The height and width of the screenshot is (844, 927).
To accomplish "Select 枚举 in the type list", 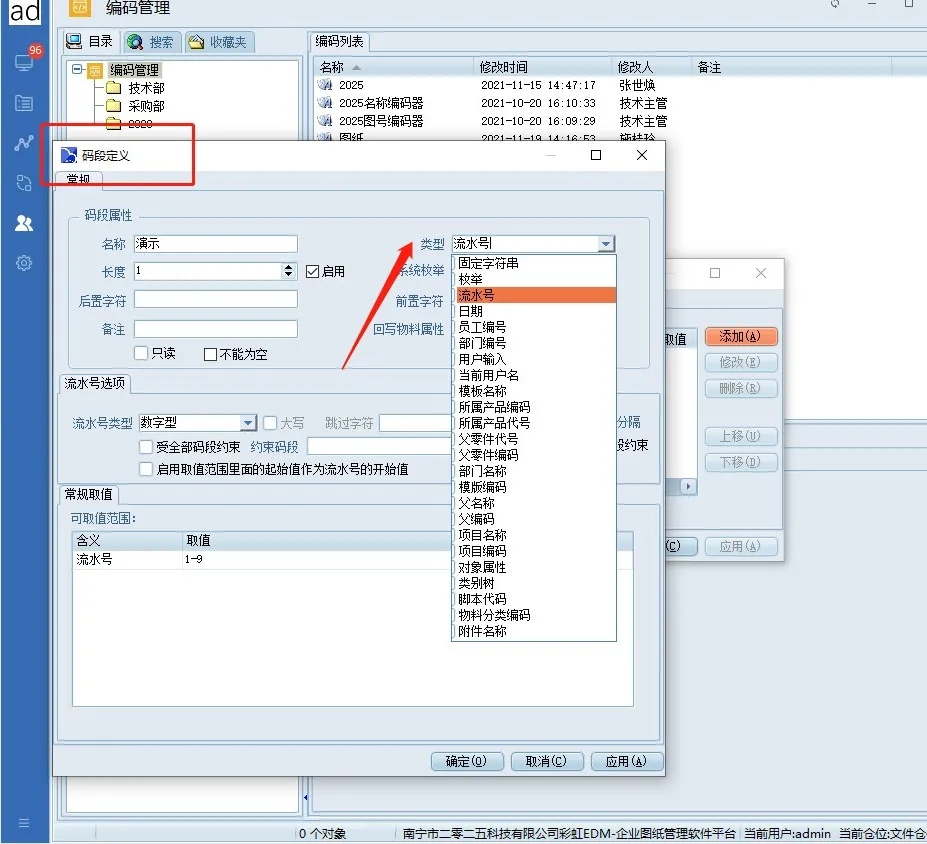I will point(534,279).
